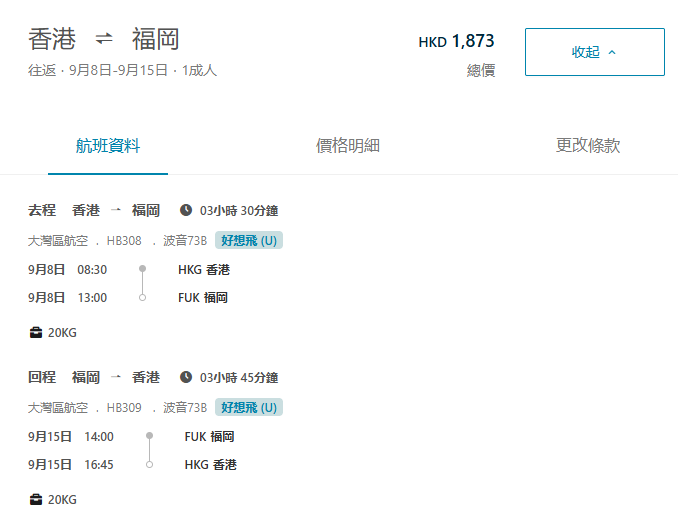Viewport: 678px width, 521px height.
Task: Click the departure time 08:30
Action: pyautogui.click(x=92, y=270)
